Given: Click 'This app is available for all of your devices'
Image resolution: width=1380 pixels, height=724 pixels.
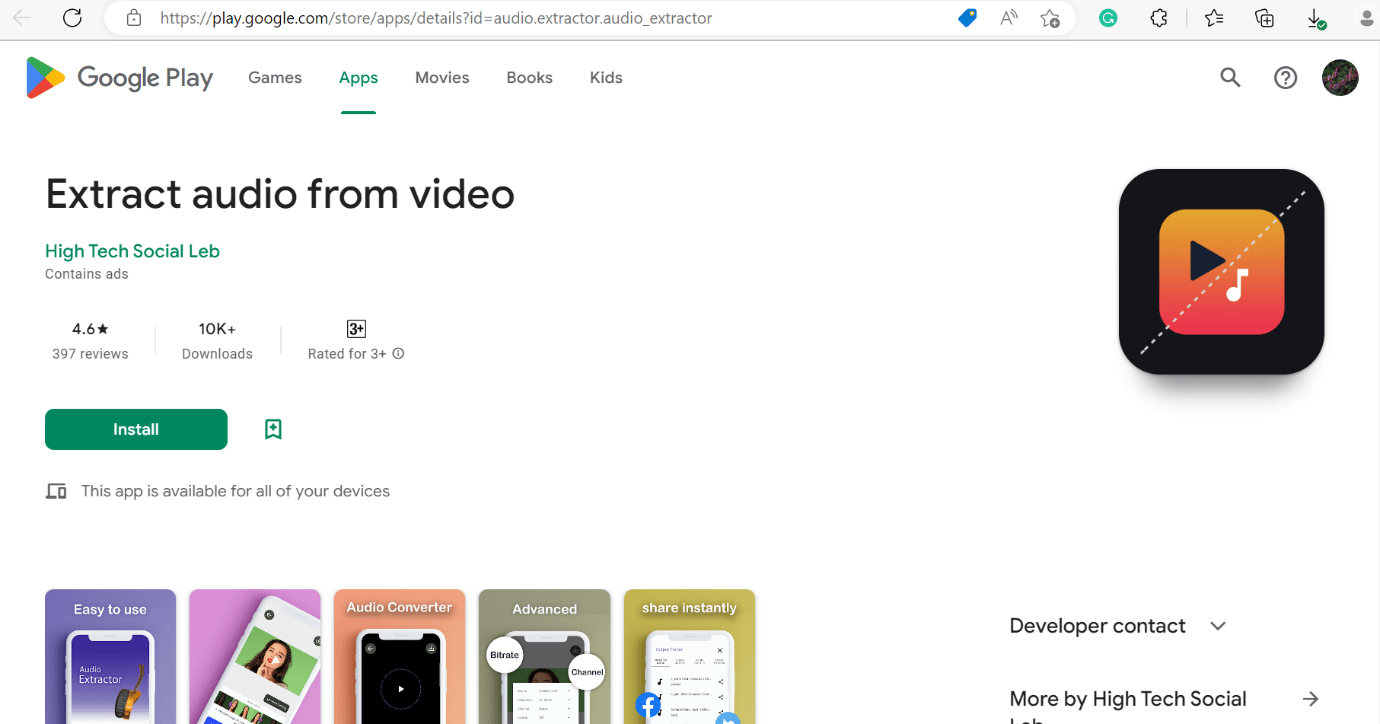Looking at the screenshot, I should [235, 491].
